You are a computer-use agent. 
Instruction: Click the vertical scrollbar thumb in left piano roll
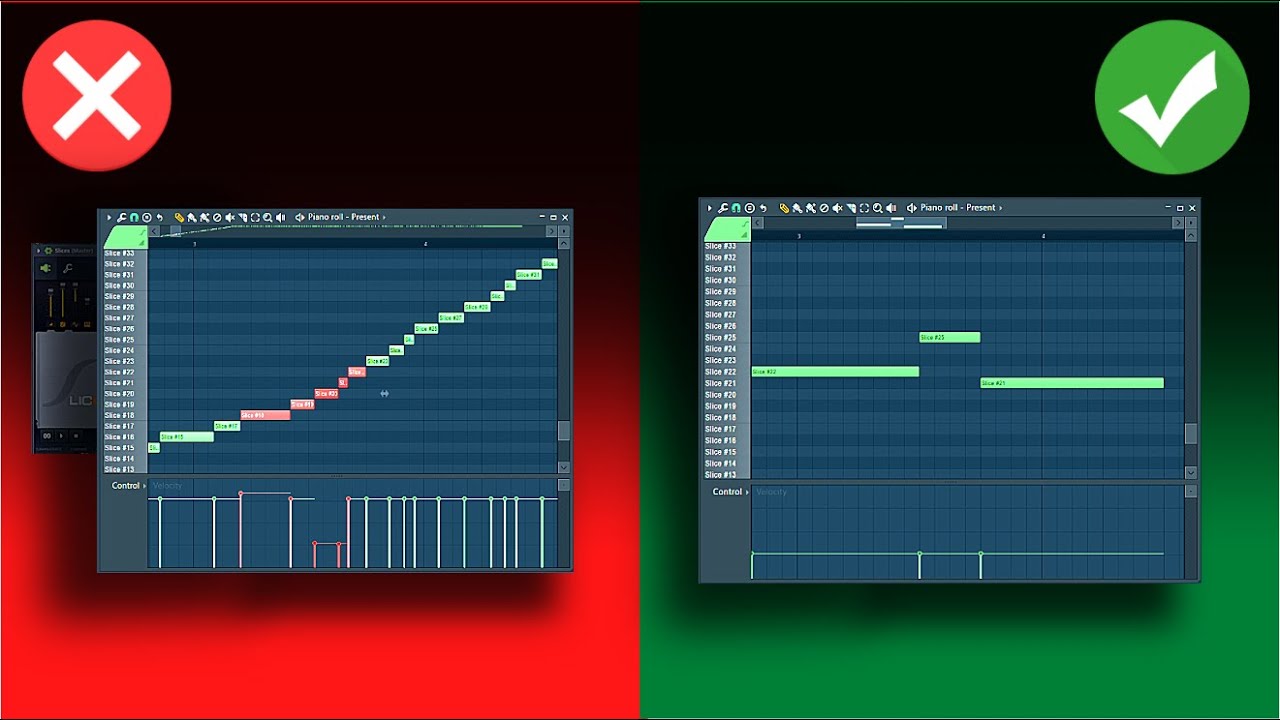coord(564,431)
